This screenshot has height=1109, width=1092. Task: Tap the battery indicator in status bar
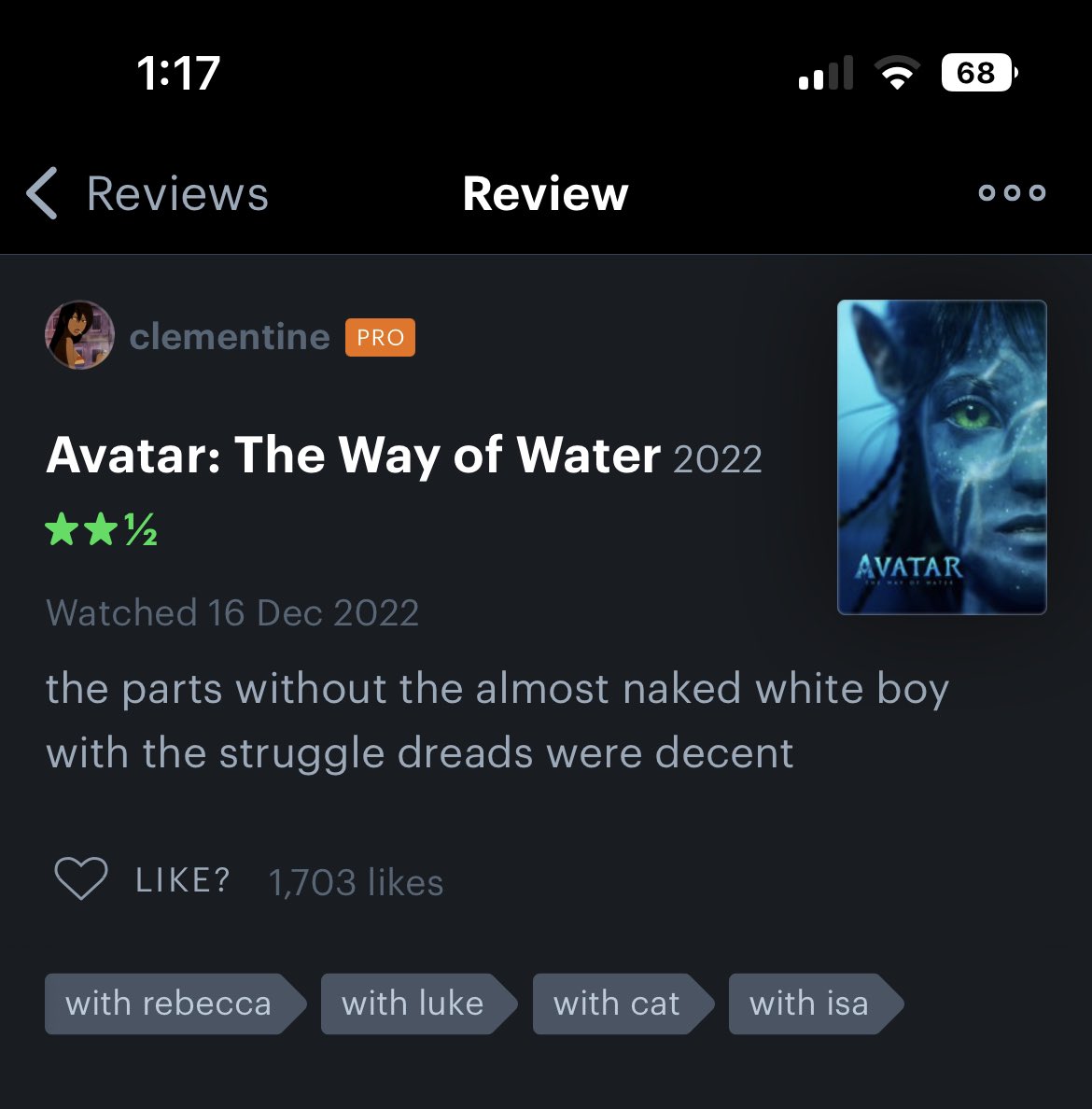click(x=980, y=72)
